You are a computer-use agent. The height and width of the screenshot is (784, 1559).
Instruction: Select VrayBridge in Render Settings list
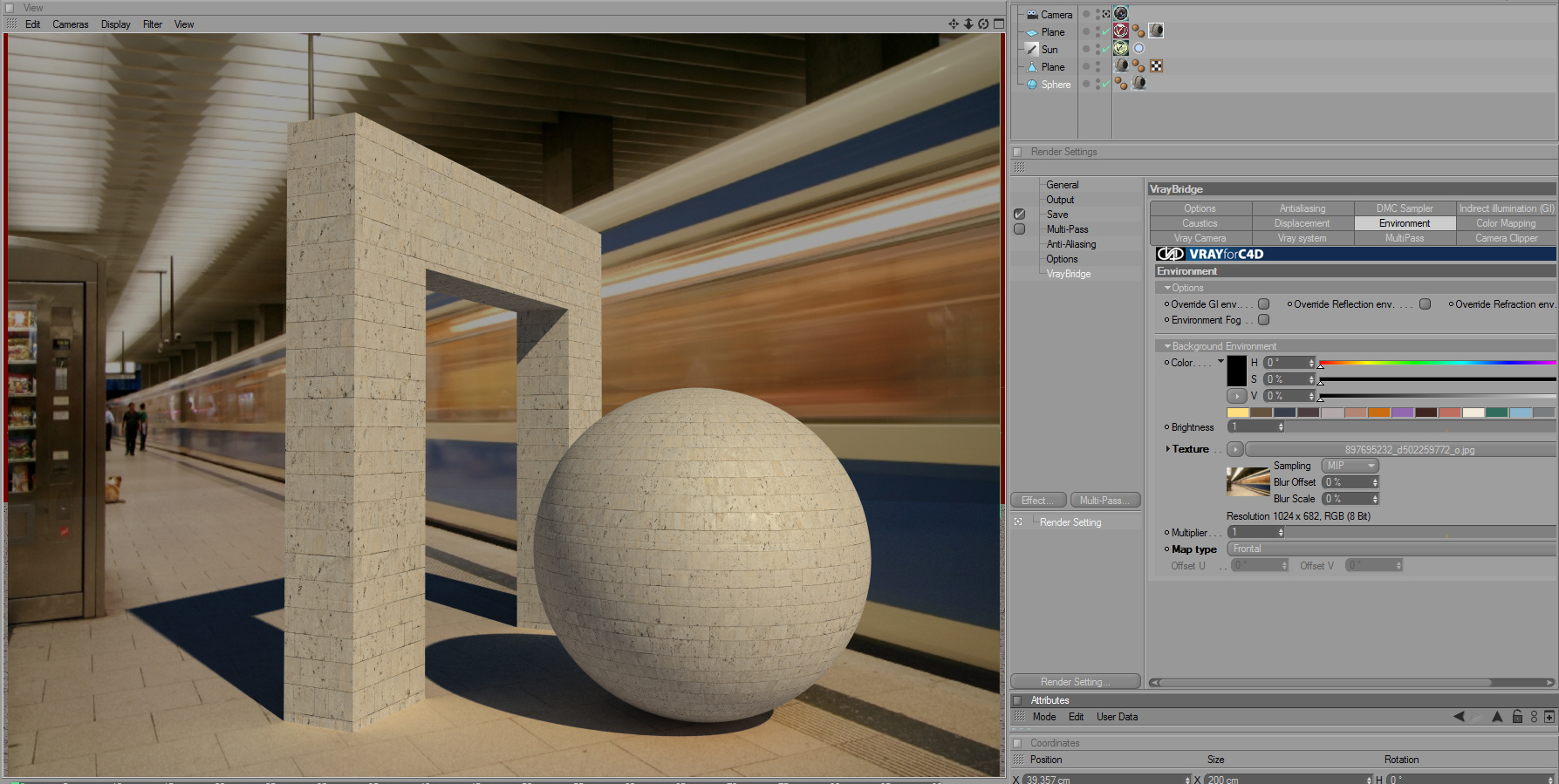[x=1069, y=274]
